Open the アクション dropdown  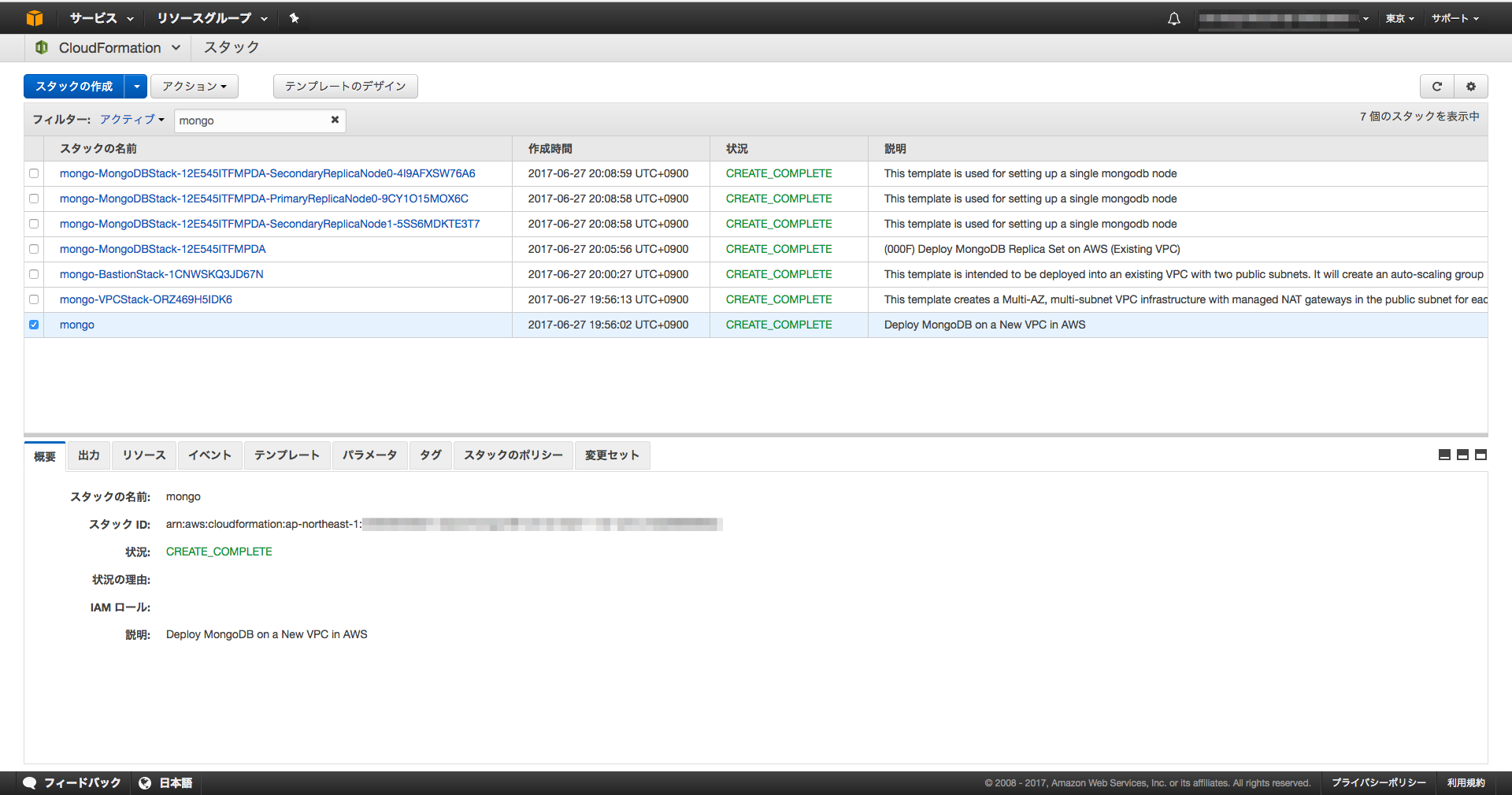pyautogui.click(x=194, y=86)
